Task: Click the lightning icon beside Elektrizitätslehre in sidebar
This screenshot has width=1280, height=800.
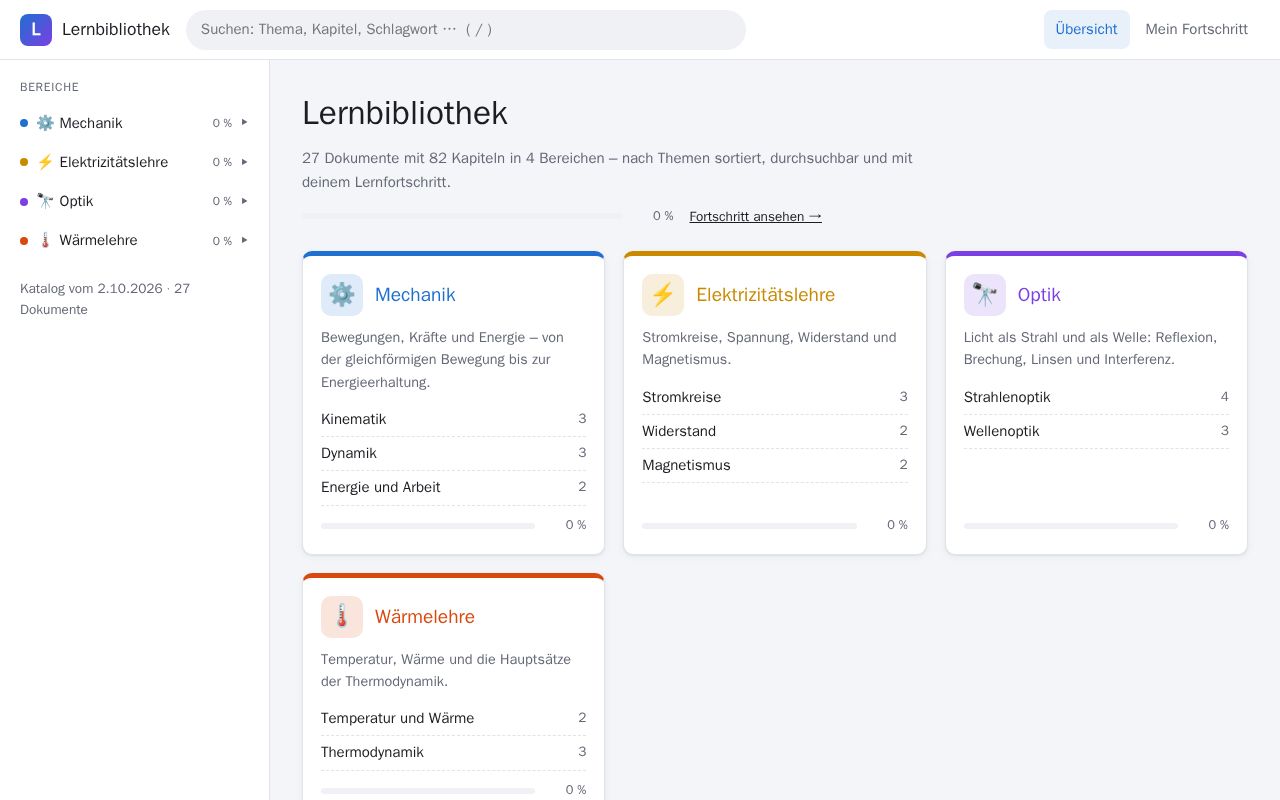Action: [45, 162]
